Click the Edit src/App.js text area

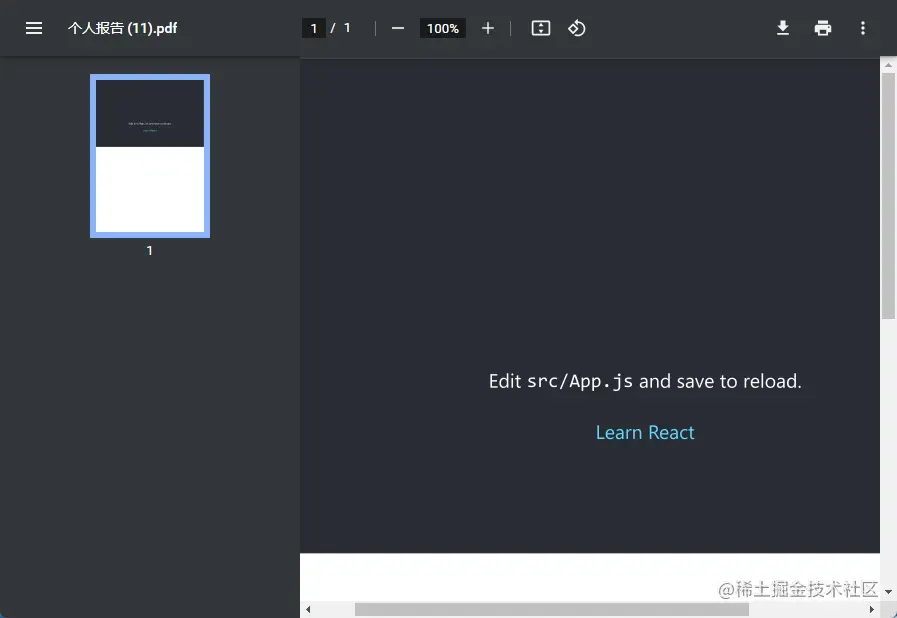point(645,381)
